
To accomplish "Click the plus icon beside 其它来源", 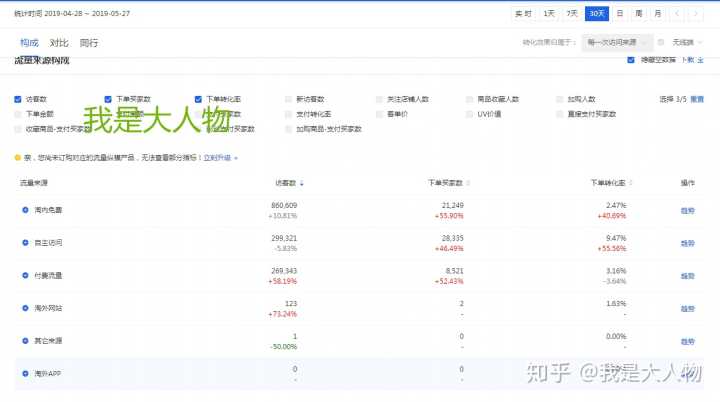I will pos(25,341).
